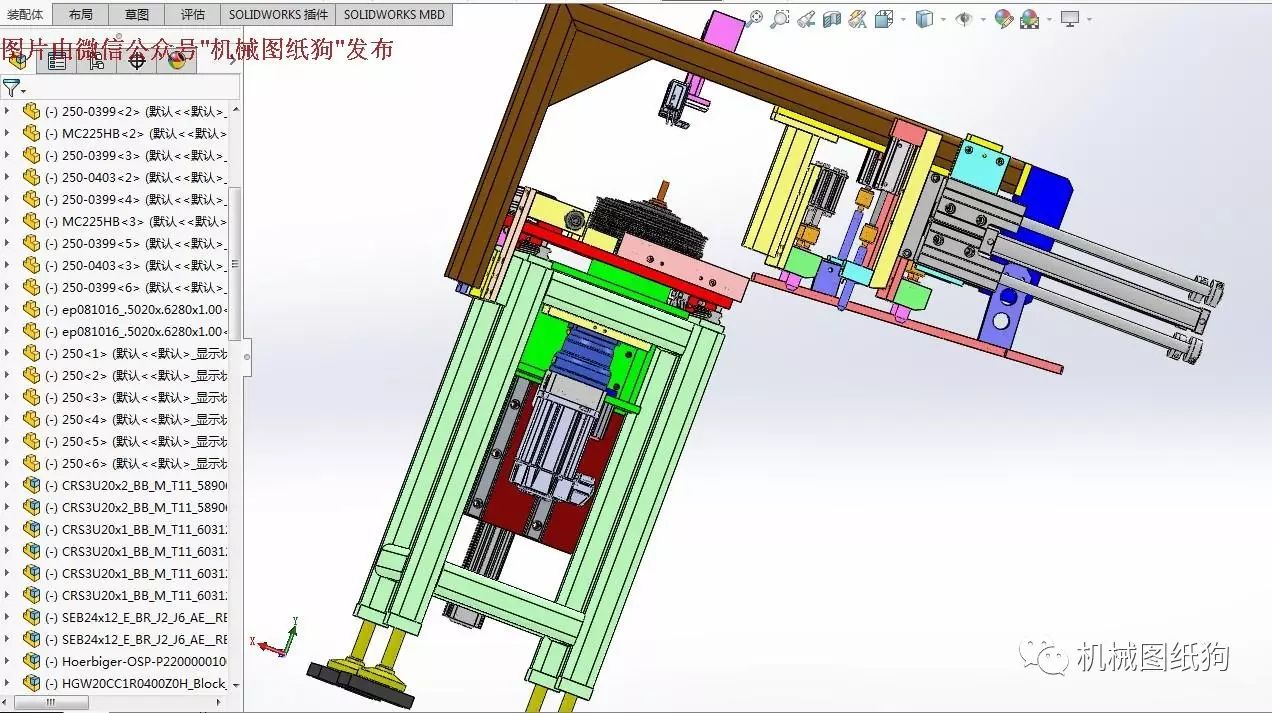Open the SOLIDWORKS MBD tab
1272x713 pixels.
coord(394,15)
